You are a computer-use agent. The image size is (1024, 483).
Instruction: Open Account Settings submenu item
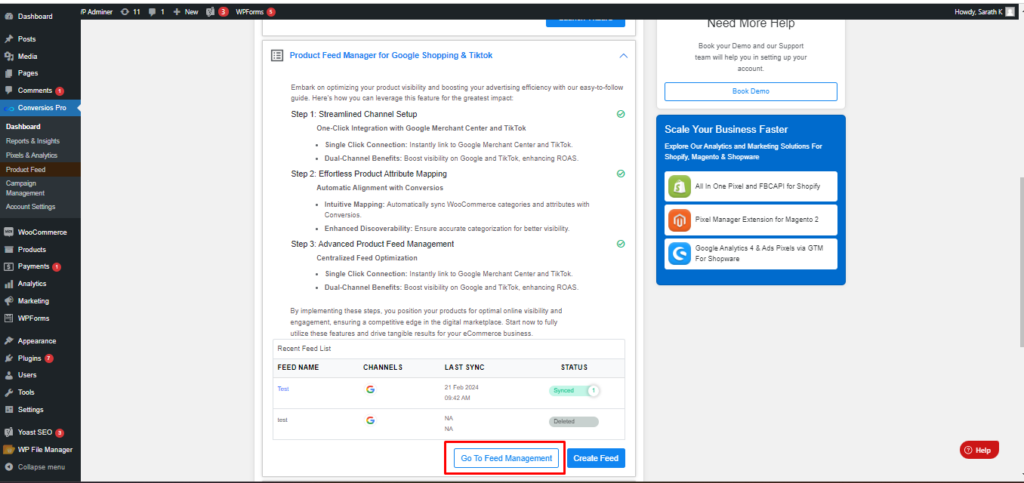31,207
